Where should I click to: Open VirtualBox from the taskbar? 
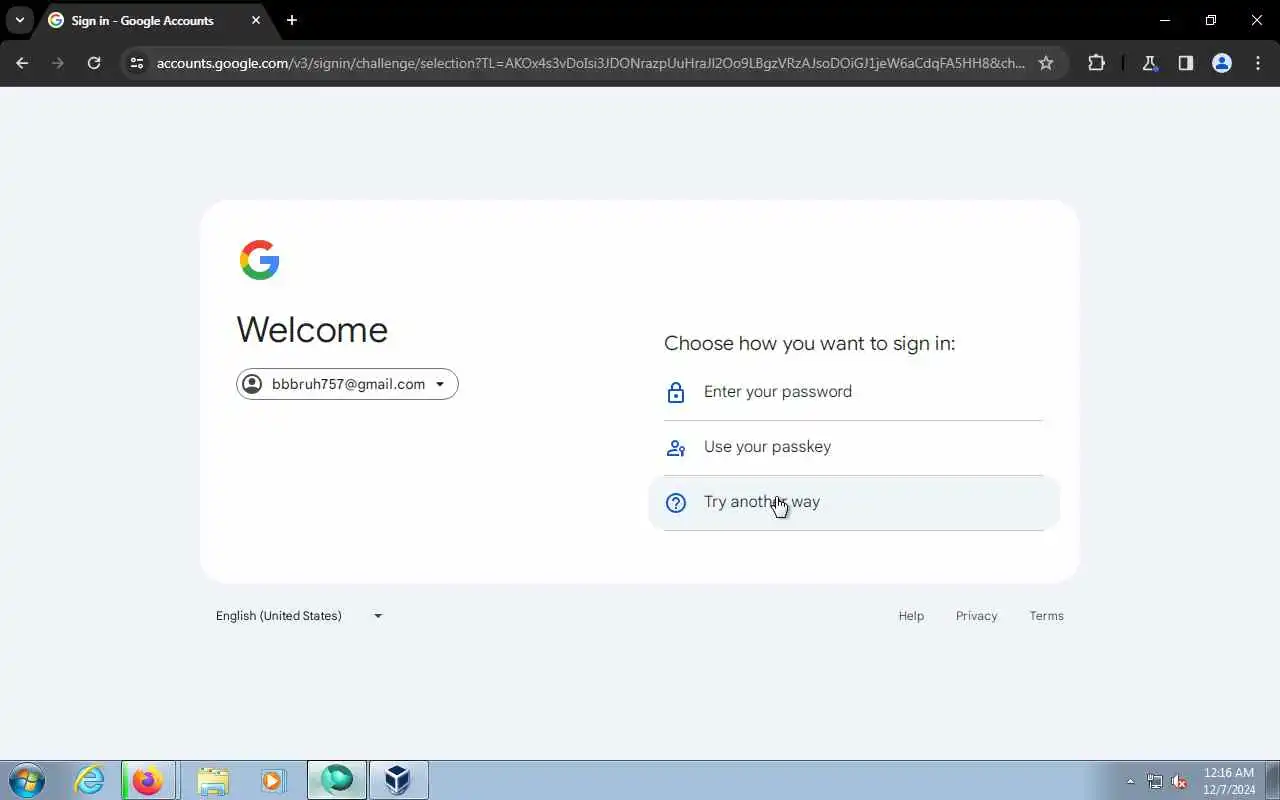(x=398, y=780)
